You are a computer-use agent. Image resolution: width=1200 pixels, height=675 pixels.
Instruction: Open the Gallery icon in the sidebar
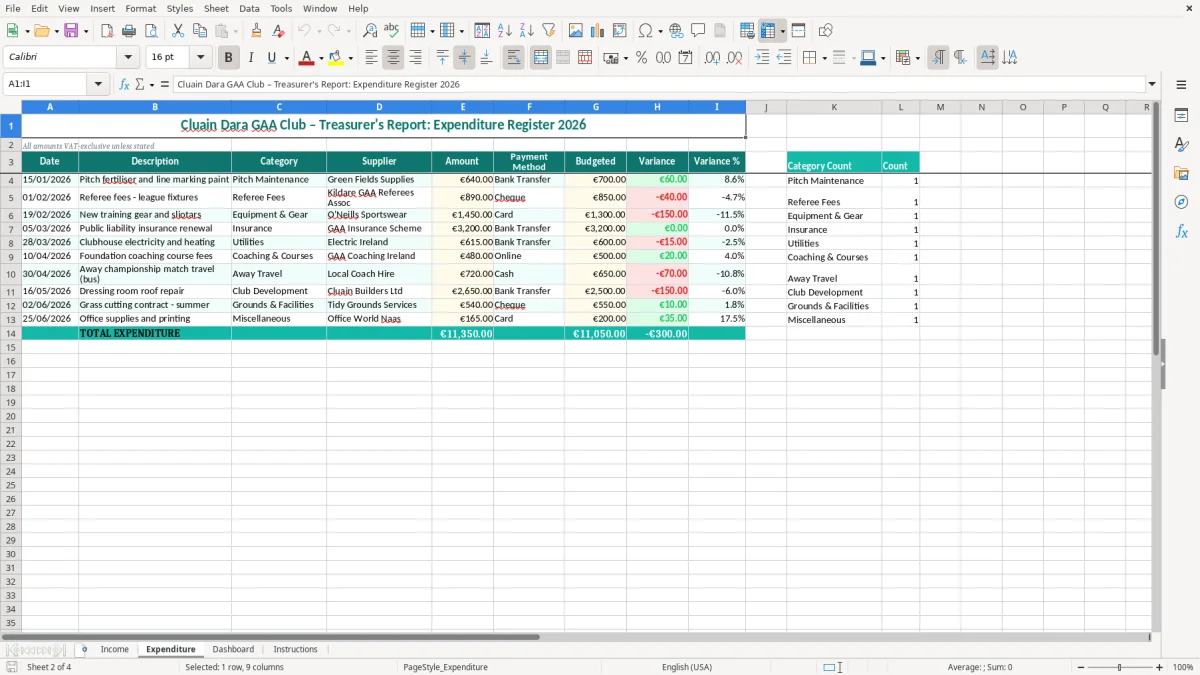(x=1181, y=174)
